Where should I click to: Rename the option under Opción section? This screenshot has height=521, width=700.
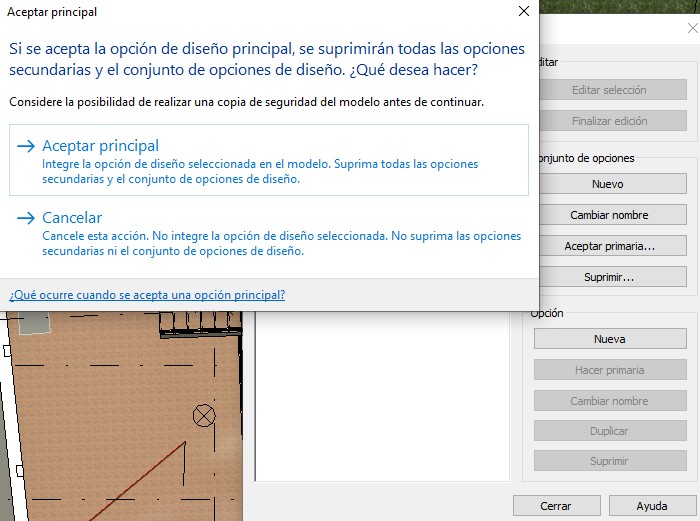(608, 401)
